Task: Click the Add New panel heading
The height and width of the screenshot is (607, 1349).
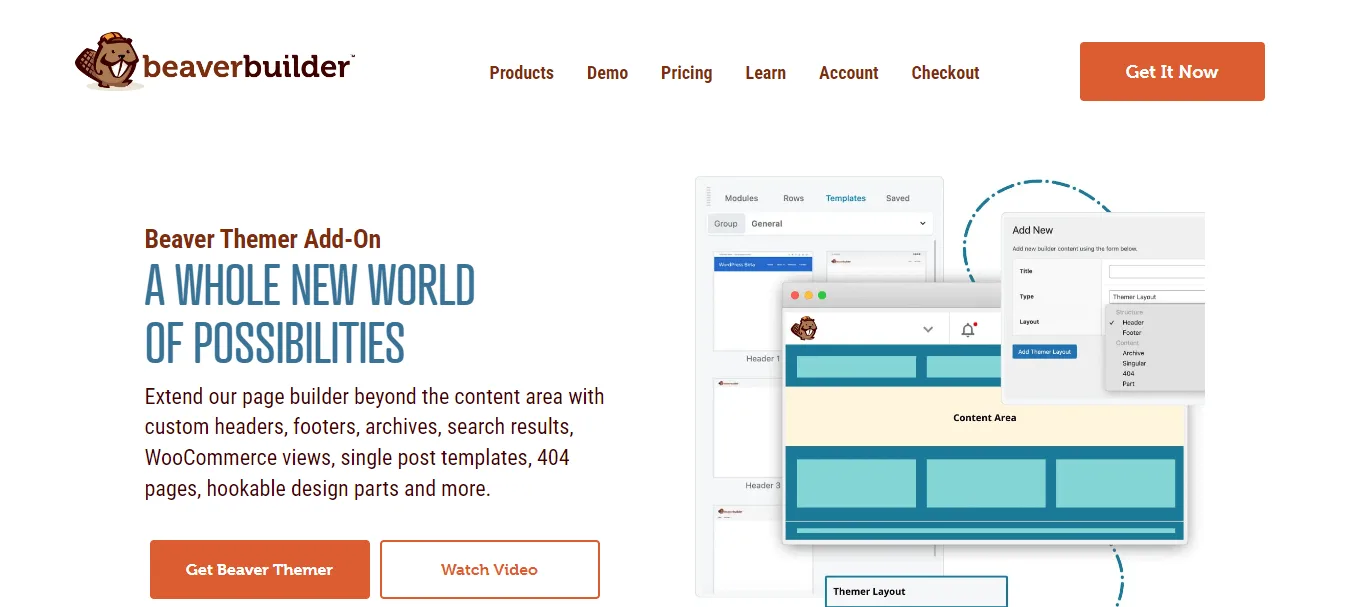Action: [x=1033, y=230]
